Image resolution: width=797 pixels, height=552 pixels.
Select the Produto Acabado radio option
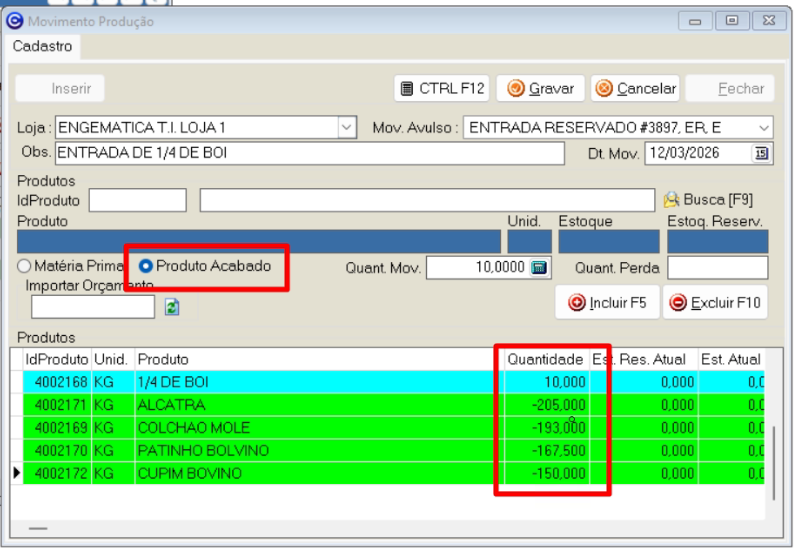pyautogui.click(x=146, y=266)
